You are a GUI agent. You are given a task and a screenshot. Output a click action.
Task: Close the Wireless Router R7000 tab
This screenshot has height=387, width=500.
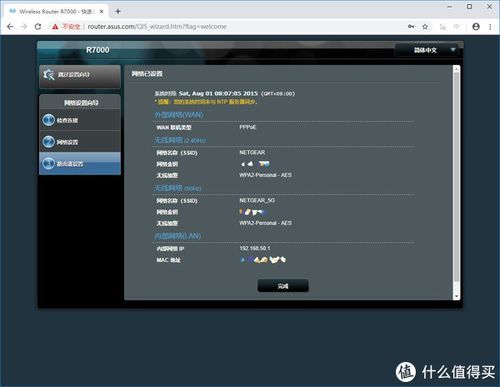pos(101,11)
